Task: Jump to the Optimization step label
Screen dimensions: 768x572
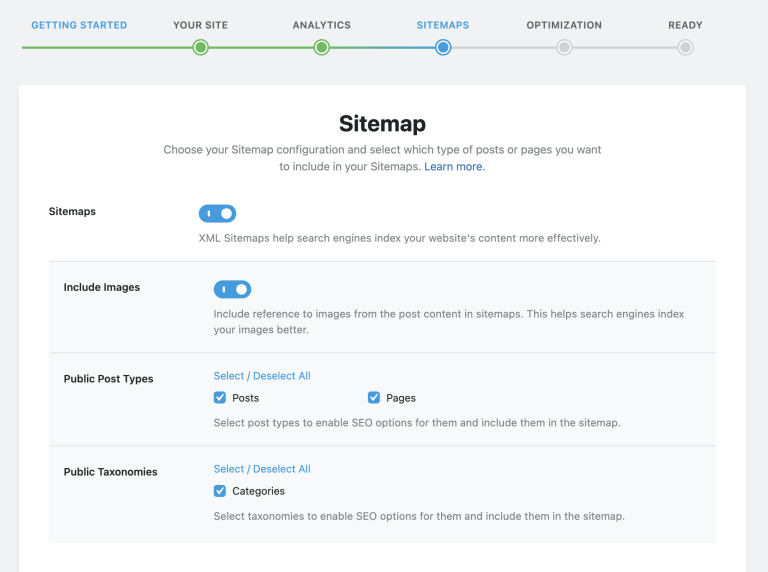Action: point(564,25)
